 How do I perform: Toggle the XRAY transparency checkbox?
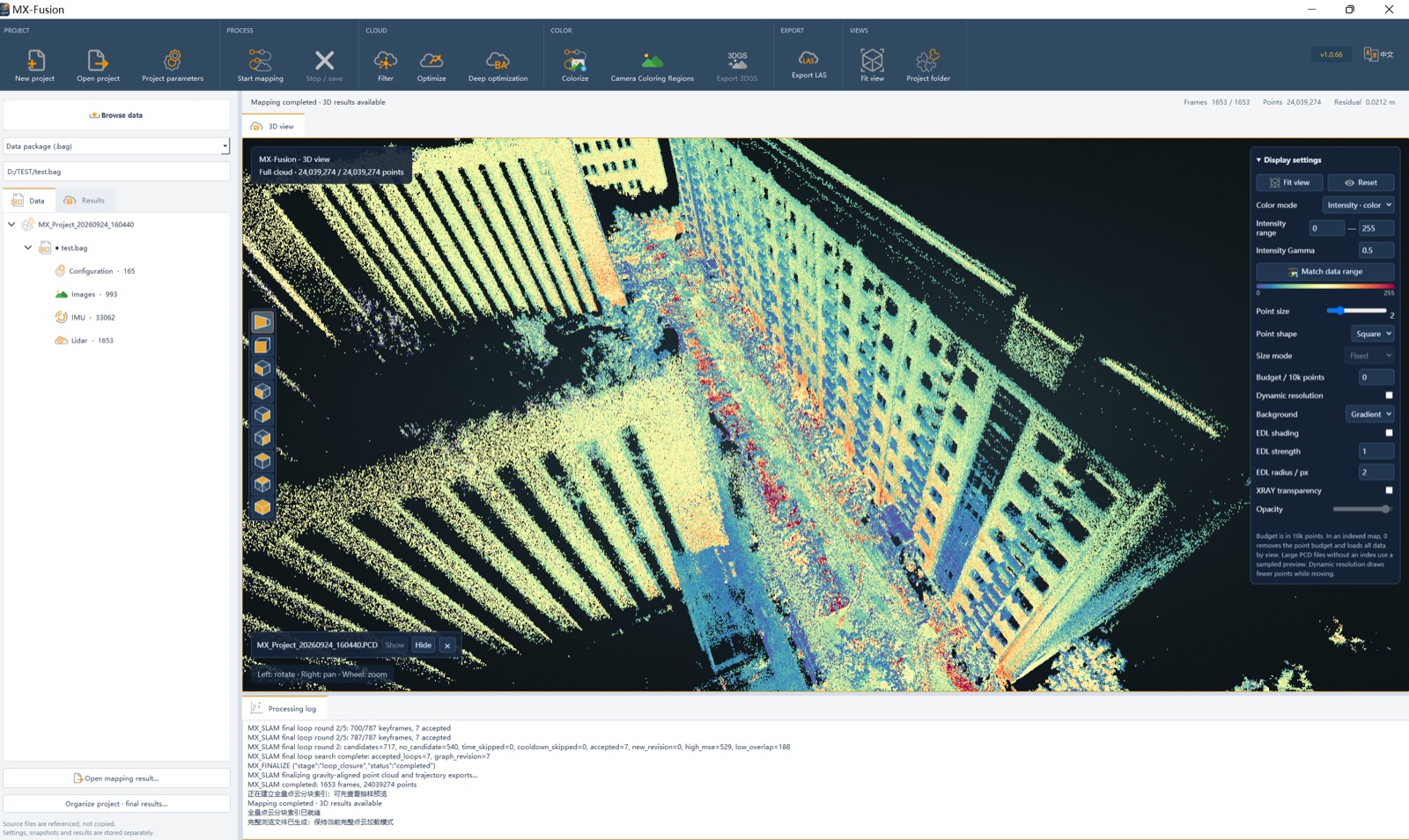[1389, 490]
